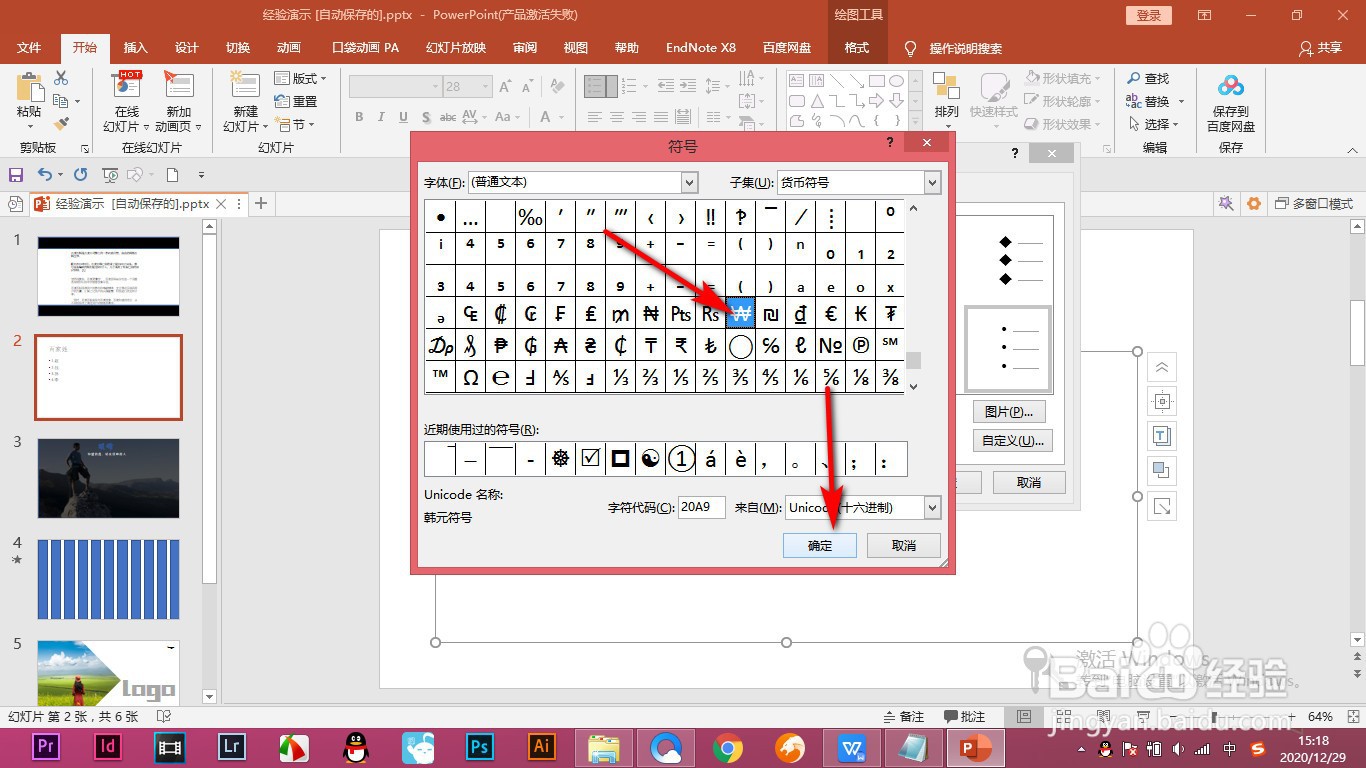Image resolution: width=1366 pixels, height=768 pixels.
Task: Open the 来自 encoding dropdown
Action: 932,508
